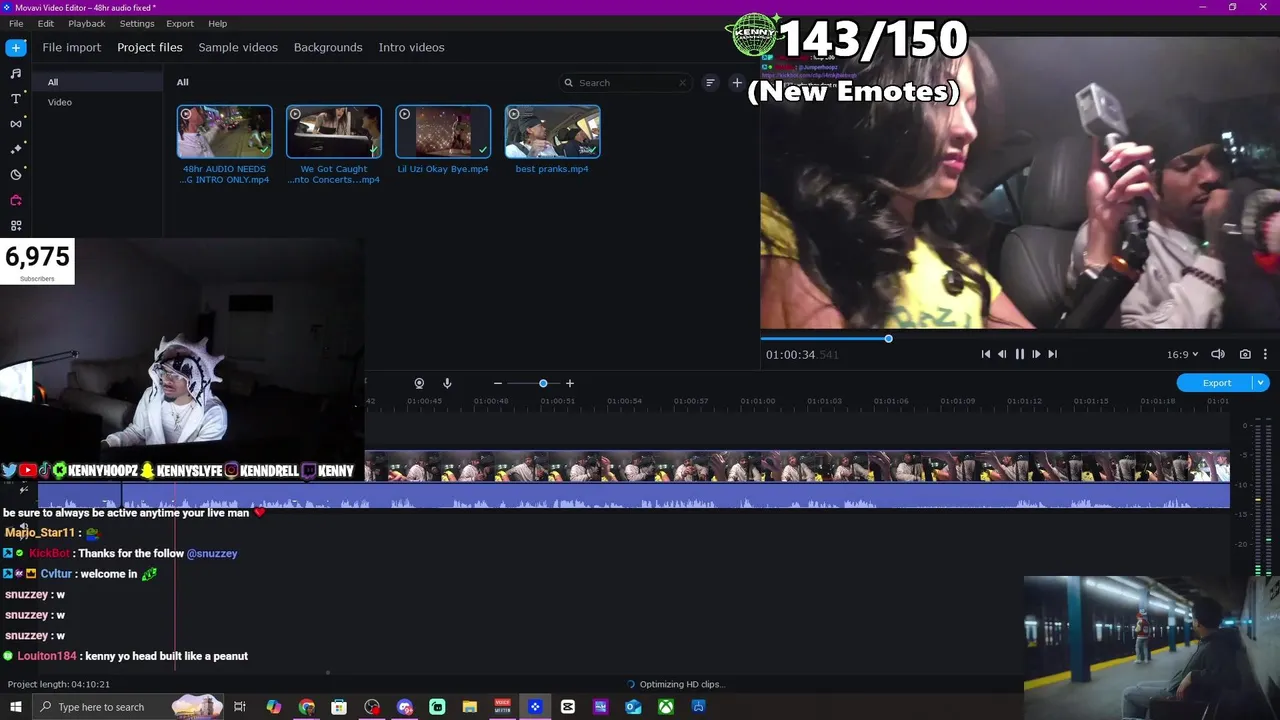
Task: Pause the preview playback
Action: point(1019,354)
